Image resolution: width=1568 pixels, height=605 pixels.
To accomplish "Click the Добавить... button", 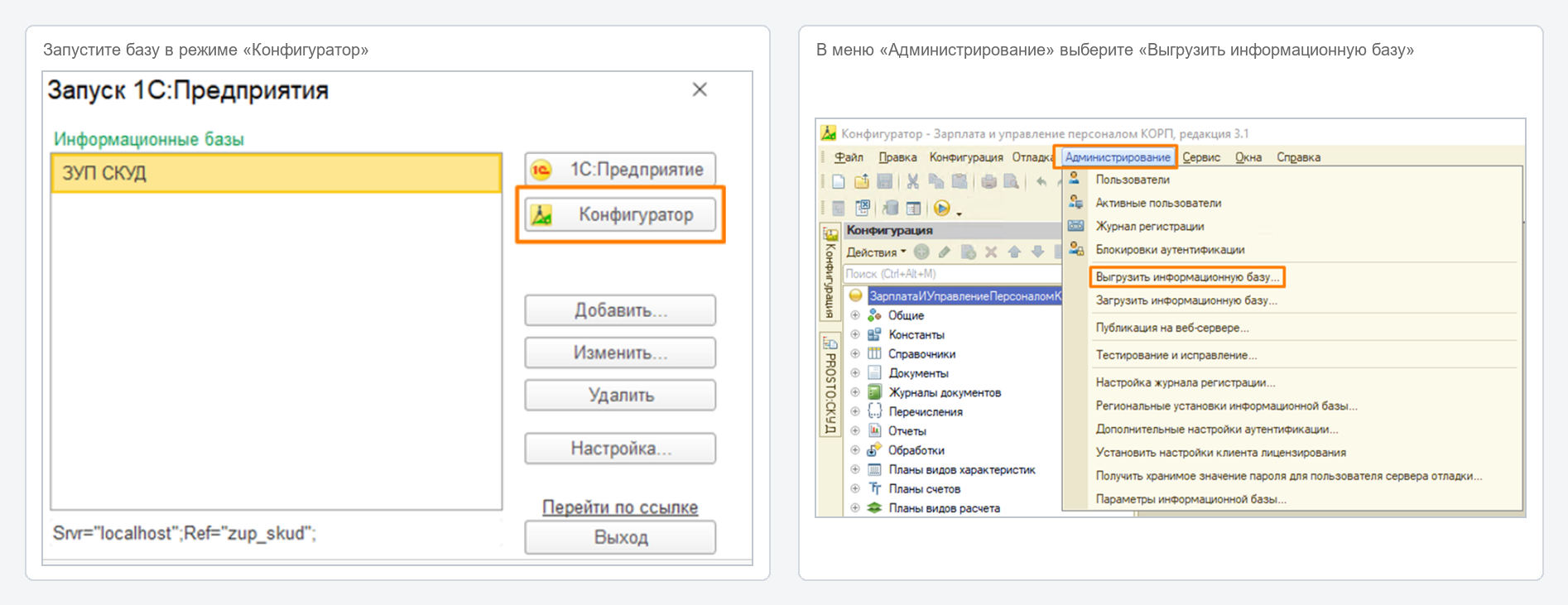I will (x=620, y=310).
